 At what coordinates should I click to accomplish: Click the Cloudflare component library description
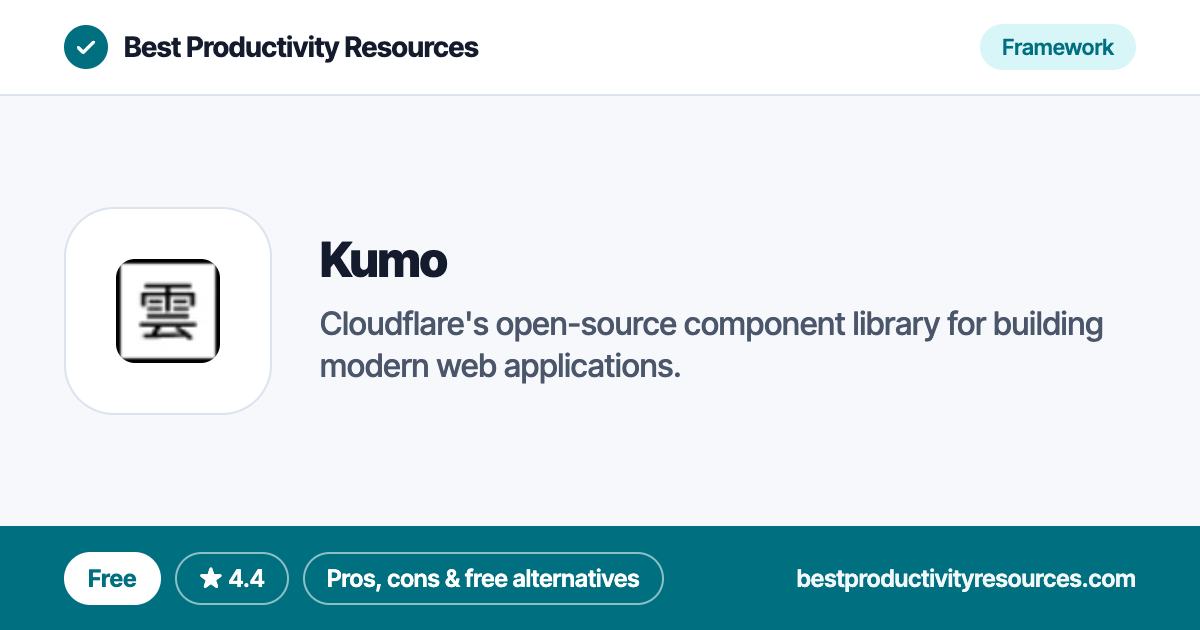(711, 345)
